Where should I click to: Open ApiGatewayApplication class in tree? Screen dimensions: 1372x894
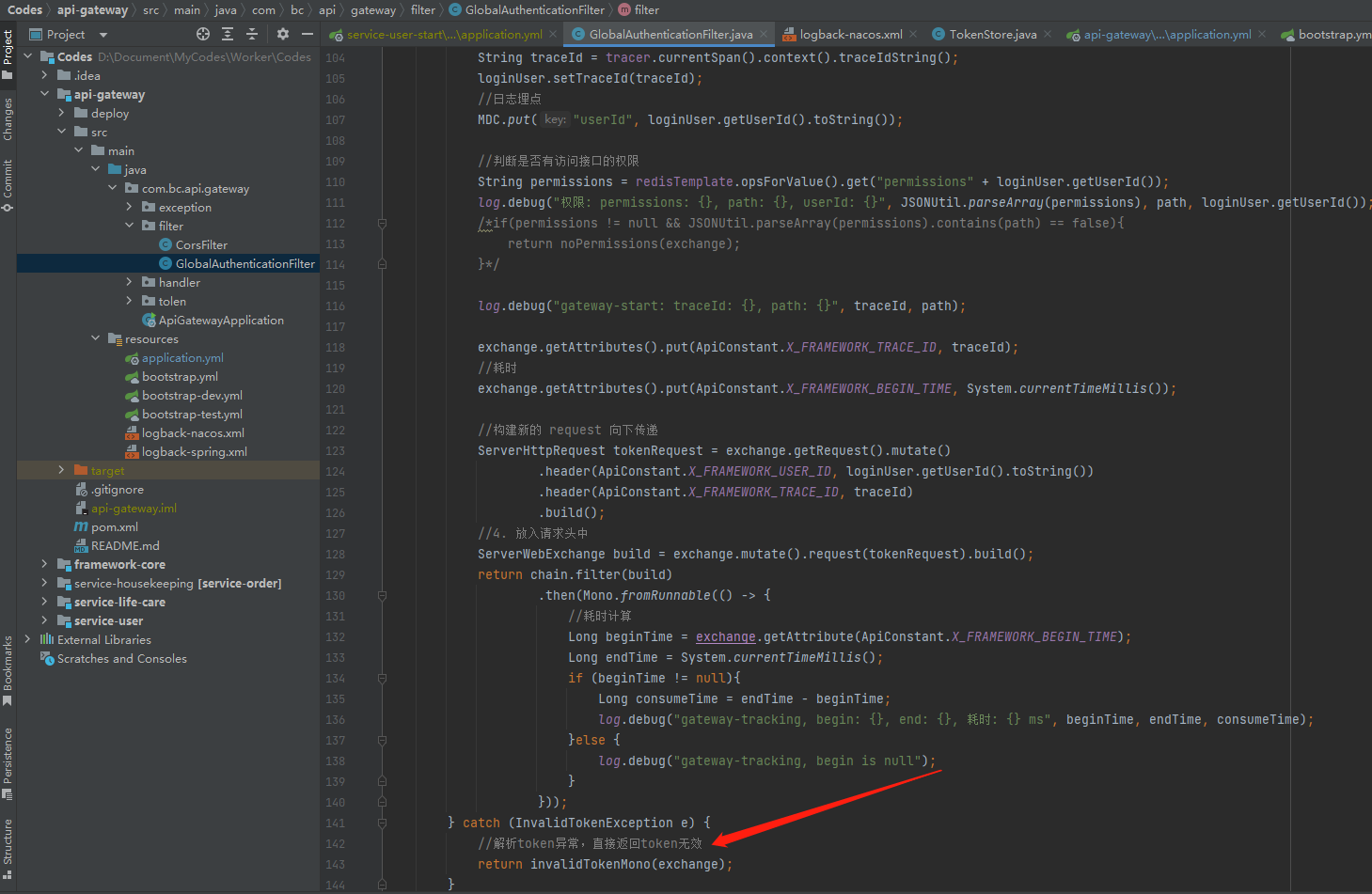(221, 320)
